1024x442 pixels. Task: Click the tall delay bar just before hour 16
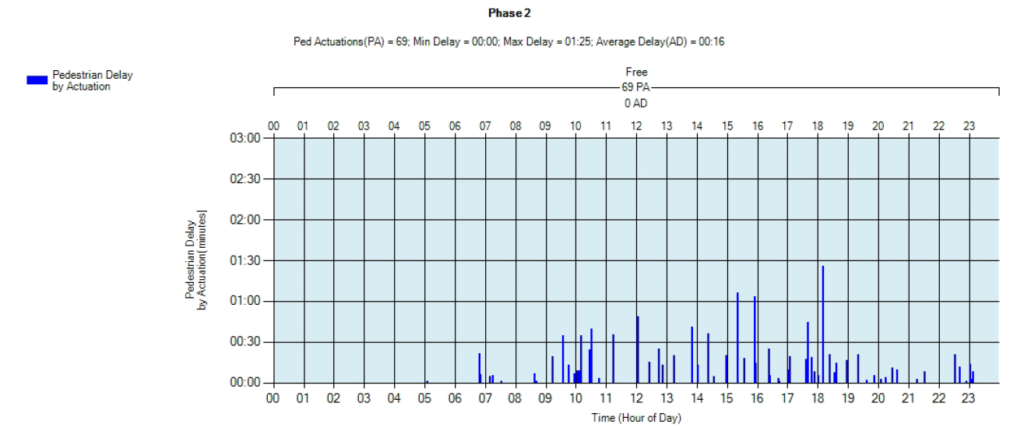pyautogui.click(x=754, y=339)
